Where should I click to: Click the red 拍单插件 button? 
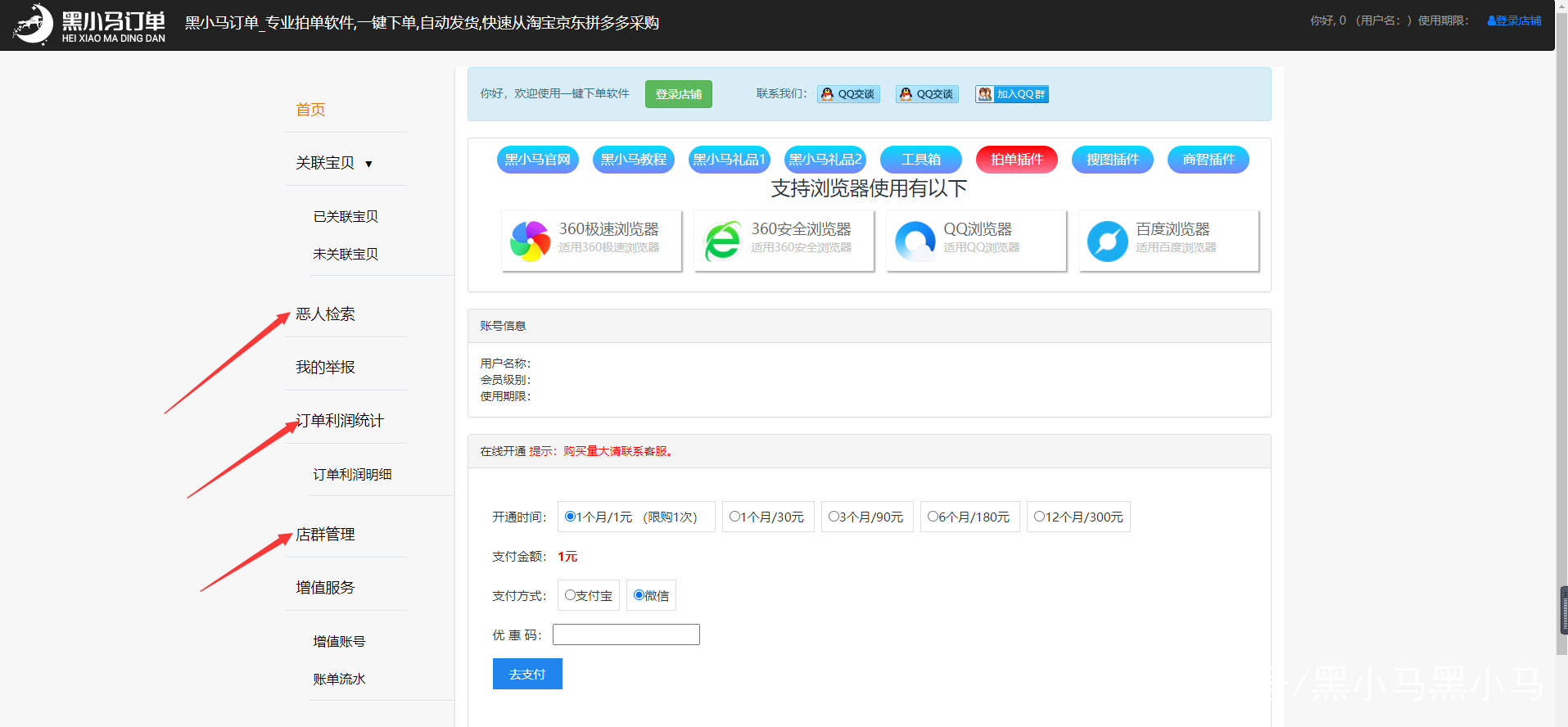pyautogui.click(x=1017, y=160)
